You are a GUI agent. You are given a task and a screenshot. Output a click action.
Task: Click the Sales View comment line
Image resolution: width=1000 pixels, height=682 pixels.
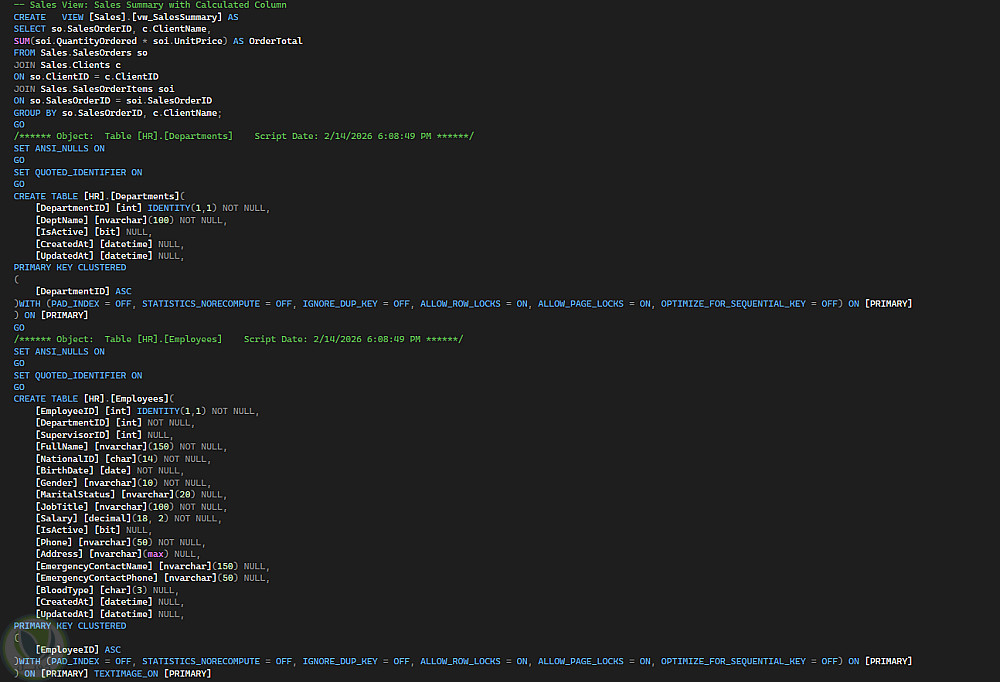coord(150,5)
